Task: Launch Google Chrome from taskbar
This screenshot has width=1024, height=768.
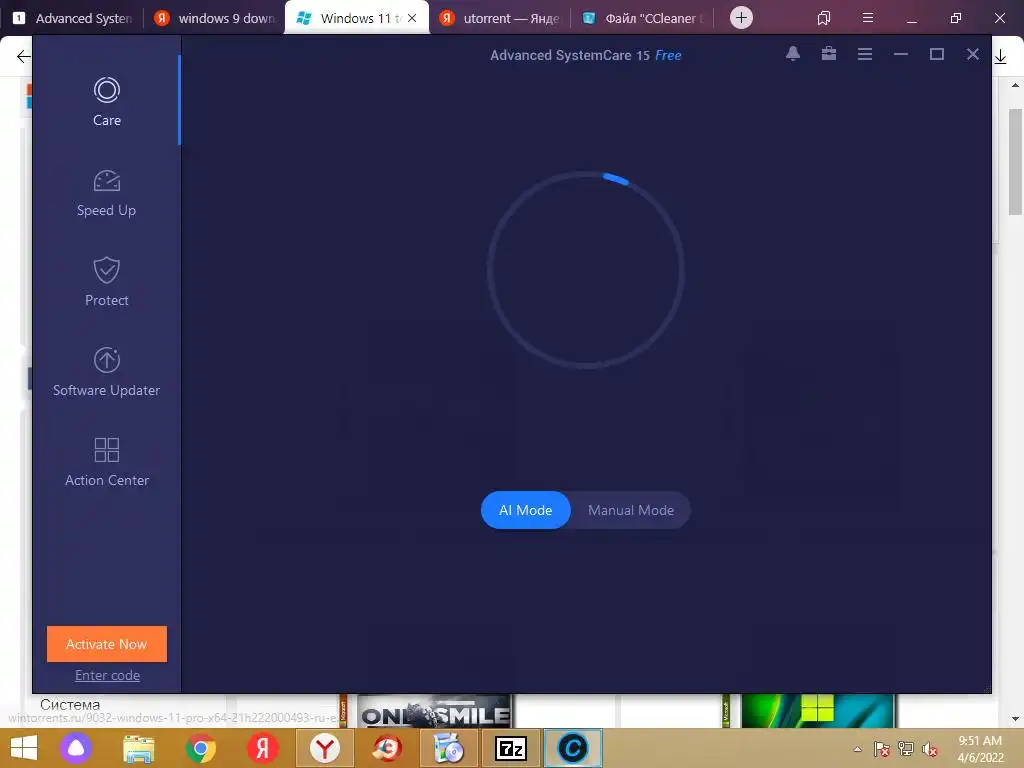Action: pos(200,748)
